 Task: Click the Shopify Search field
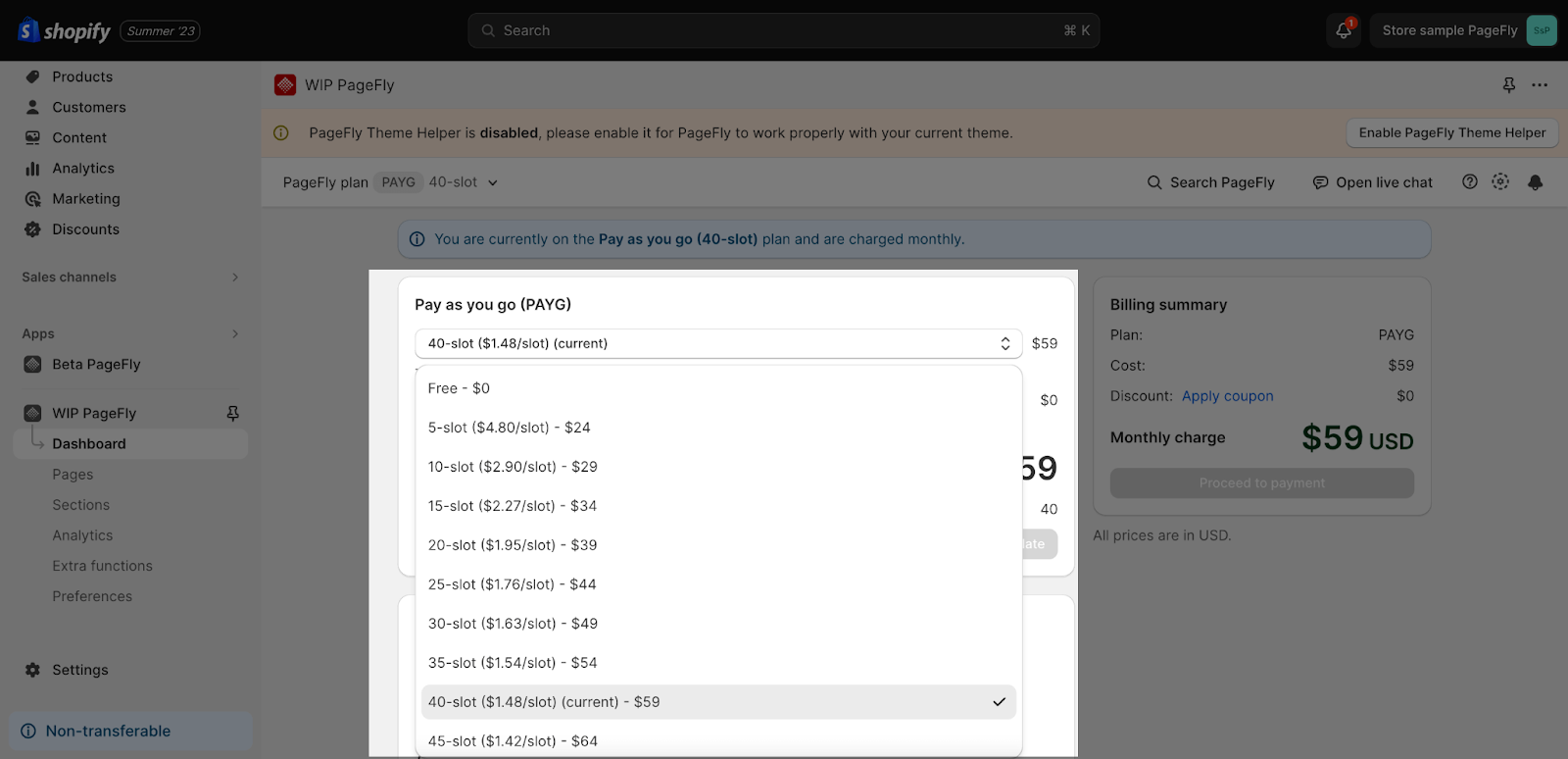(x=784, y=30)
